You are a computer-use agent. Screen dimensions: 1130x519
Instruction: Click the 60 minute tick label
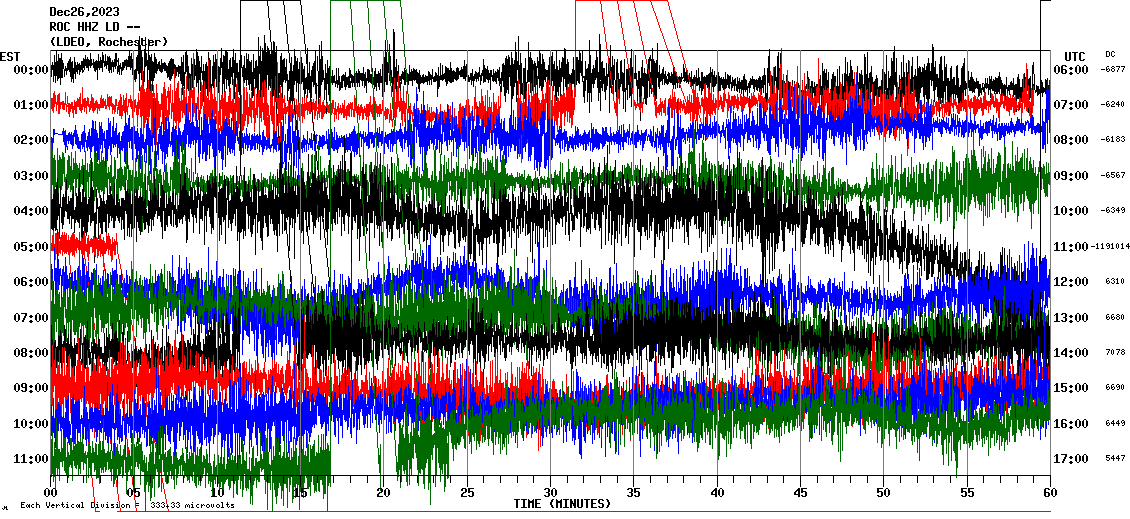point(1049,493)
